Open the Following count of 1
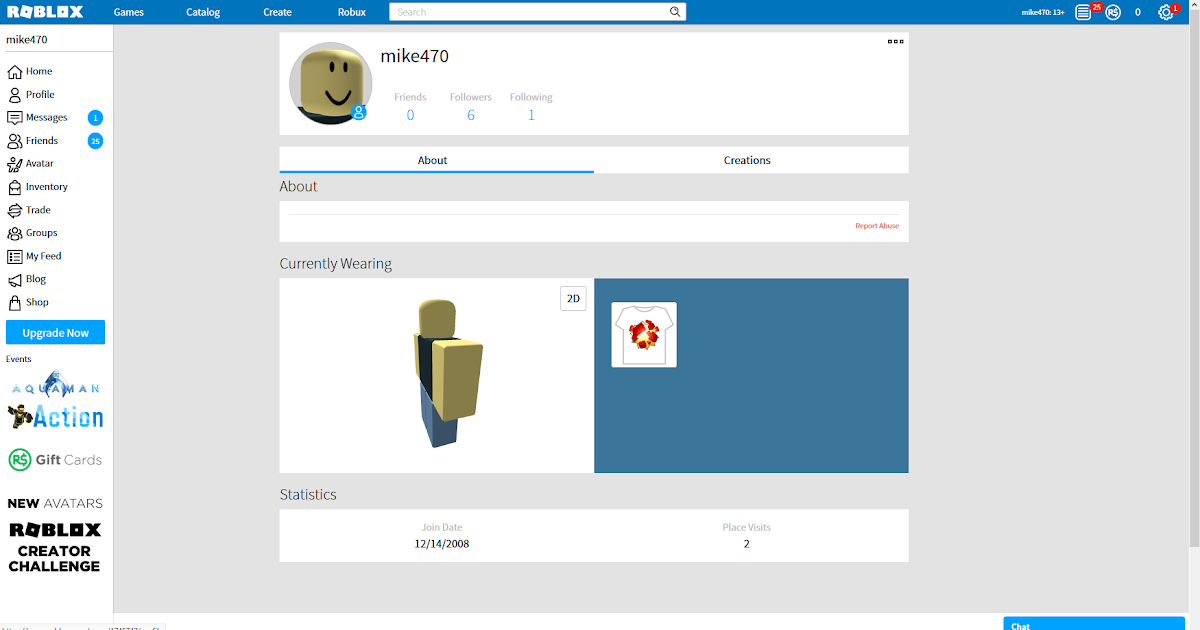 (531, 115)
